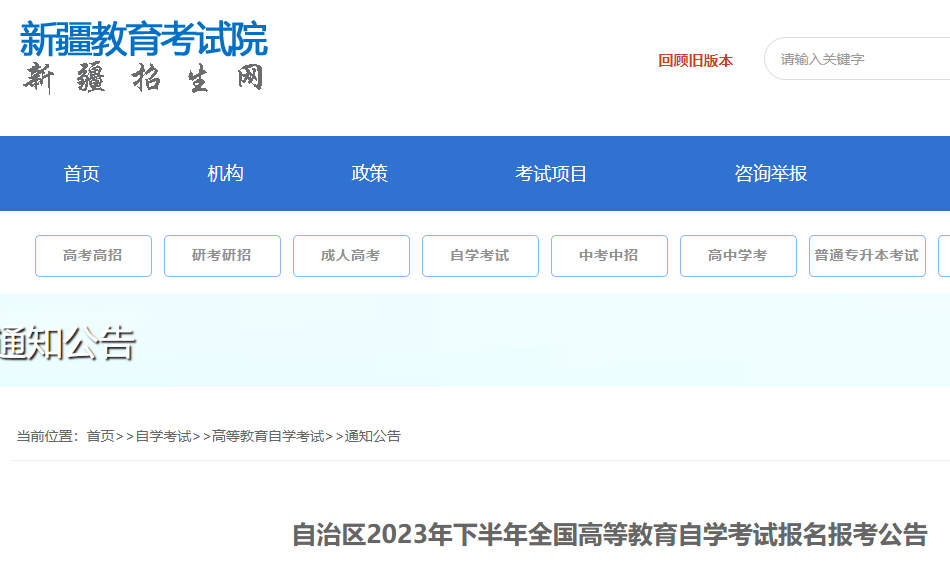Click the 新疆招生网 calligraphy text

(144, 78)
